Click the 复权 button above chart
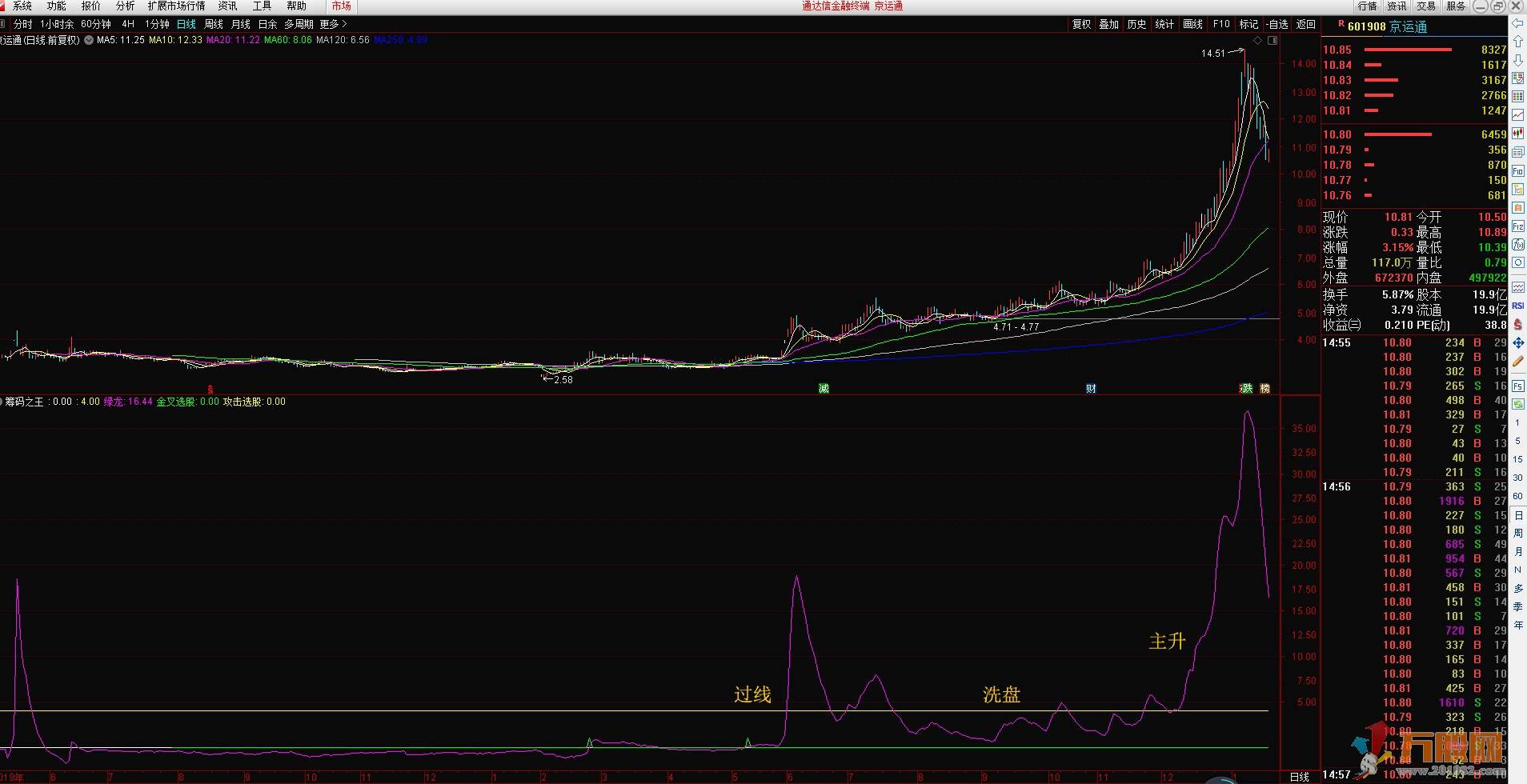 (1082, 25)
